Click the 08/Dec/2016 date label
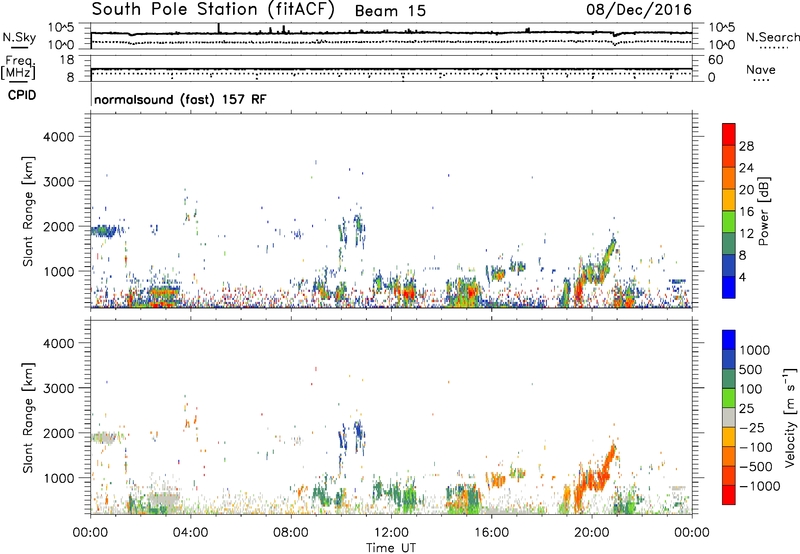Screen dimensions: 800x554 pyautogui.click(x=639, y=10)
